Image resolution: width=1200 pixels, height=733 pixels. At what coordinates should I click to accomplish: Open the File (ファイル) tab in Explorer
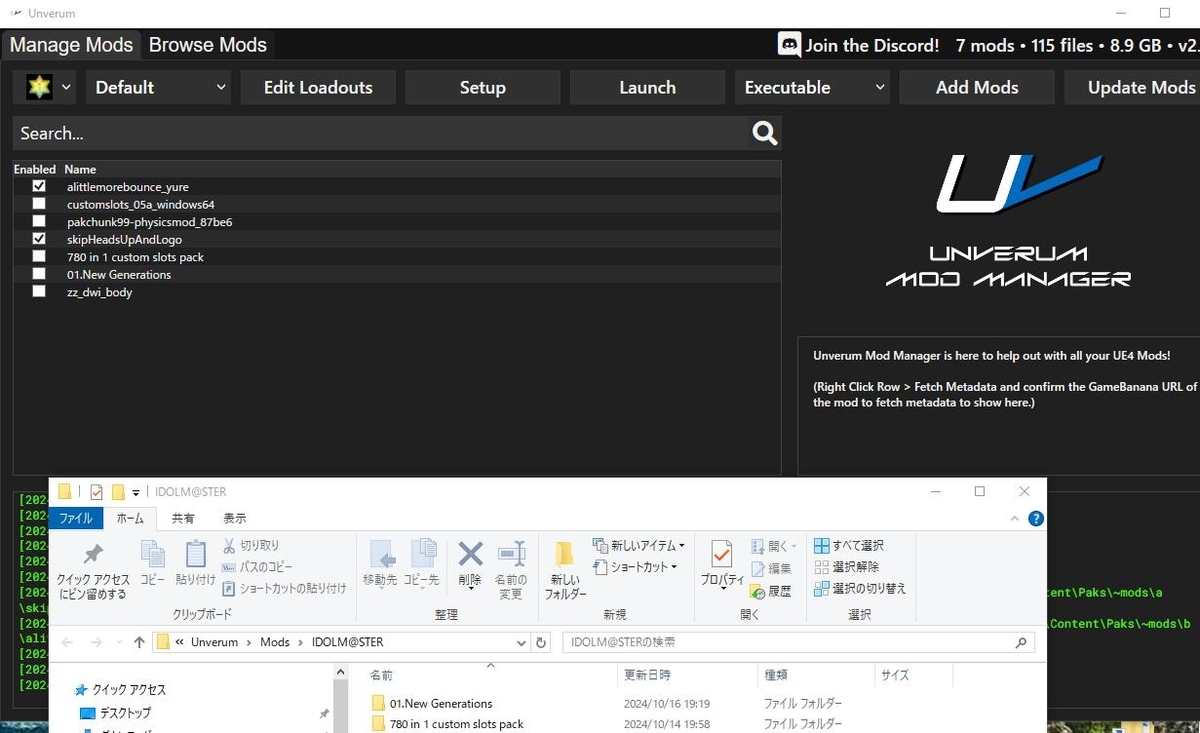point(76,518)
